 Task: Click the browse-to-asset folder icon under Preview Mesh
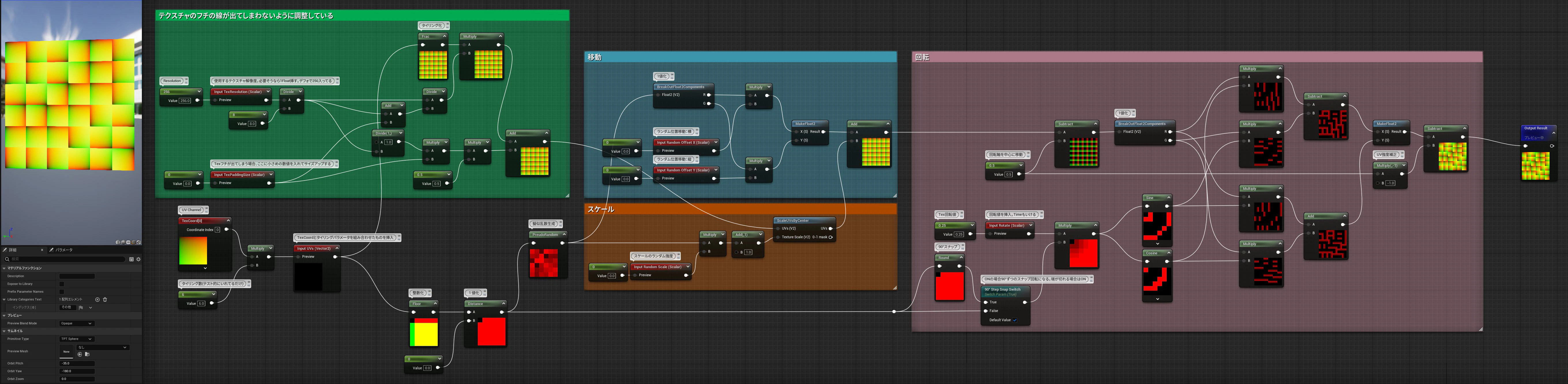[x=87, y=354]
